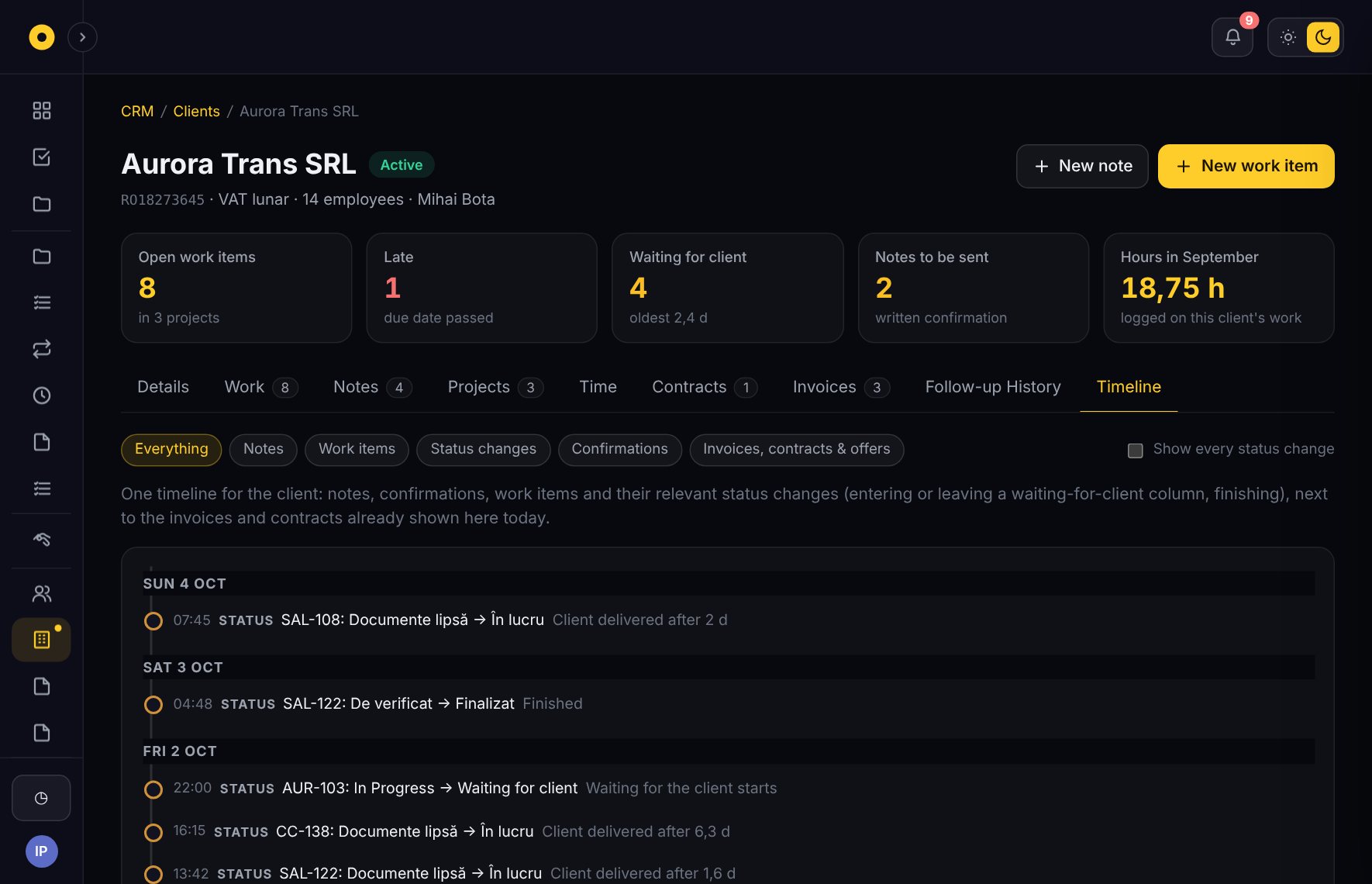Switch to the Time tab
This screenshot has width=1372, height=884.
pos(598,387)
